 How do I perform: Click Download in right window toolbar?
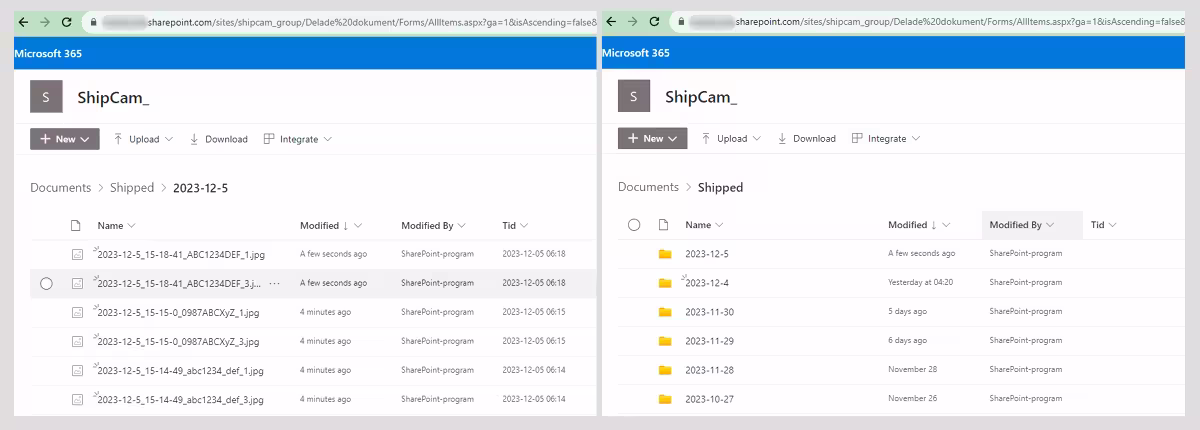(x=806, y=139)
